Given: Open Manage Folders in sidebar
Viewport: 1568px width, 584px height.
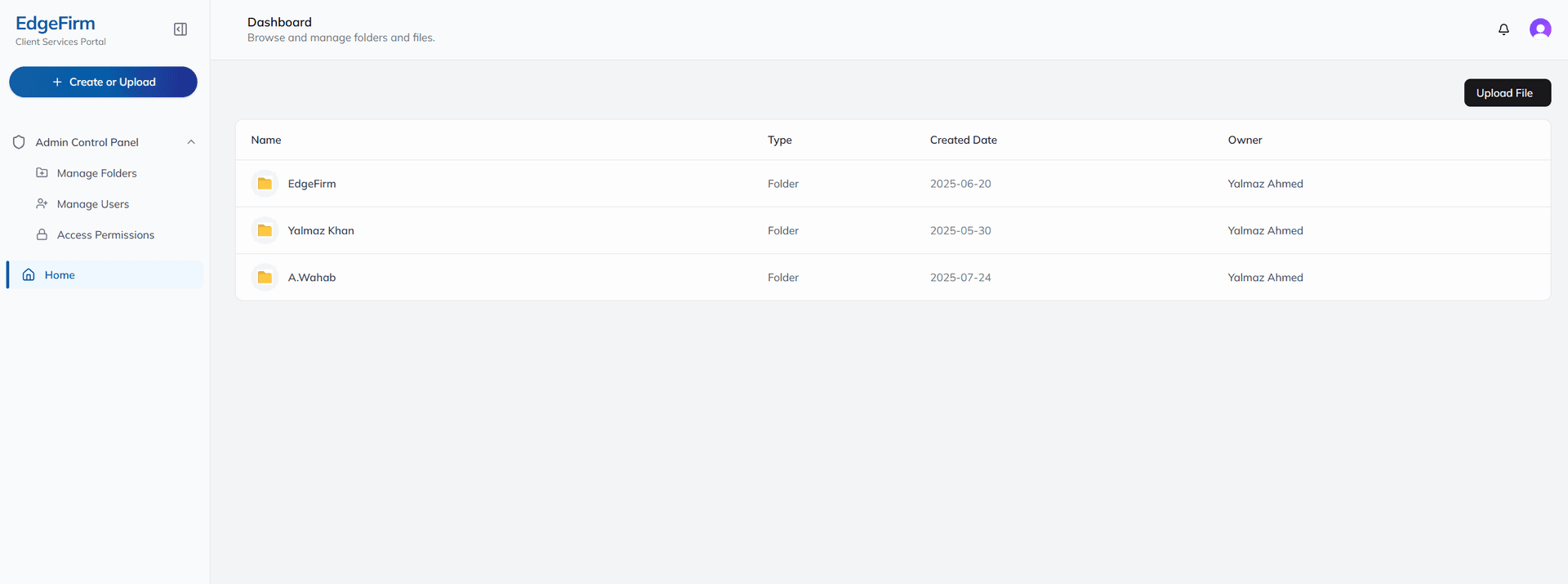Looking at the screenshot, I should coord(97,173).
